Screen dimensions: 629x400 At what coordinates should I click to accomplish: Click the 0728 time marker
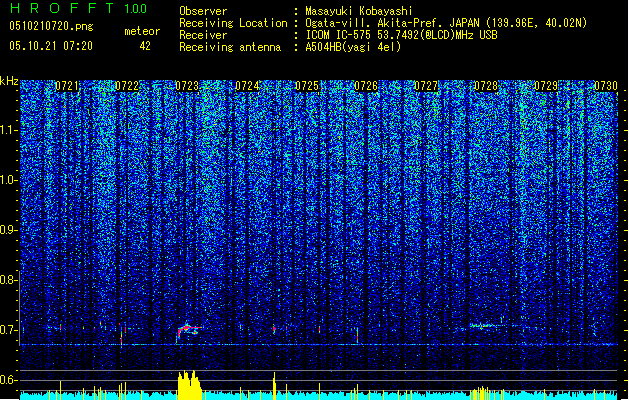486,86
